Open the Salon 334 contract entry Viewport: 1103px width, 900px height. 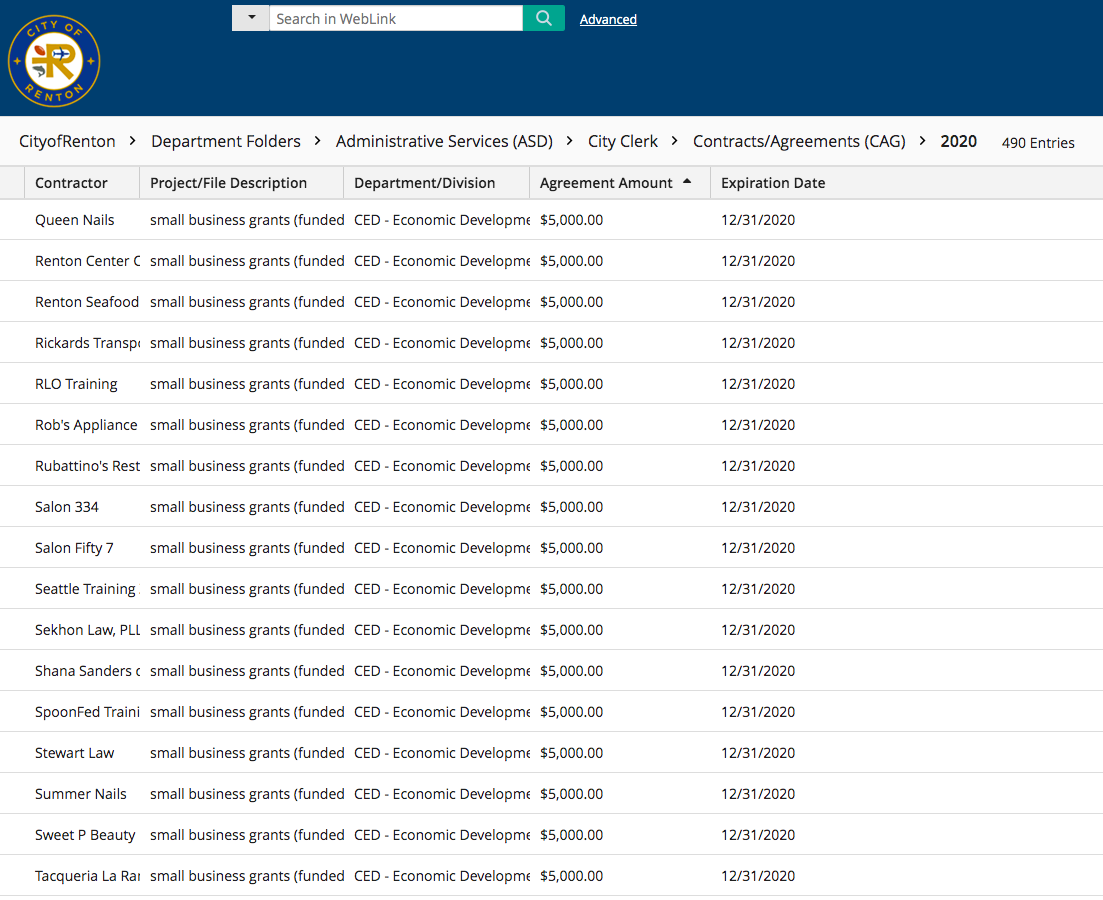pos(67,507)
